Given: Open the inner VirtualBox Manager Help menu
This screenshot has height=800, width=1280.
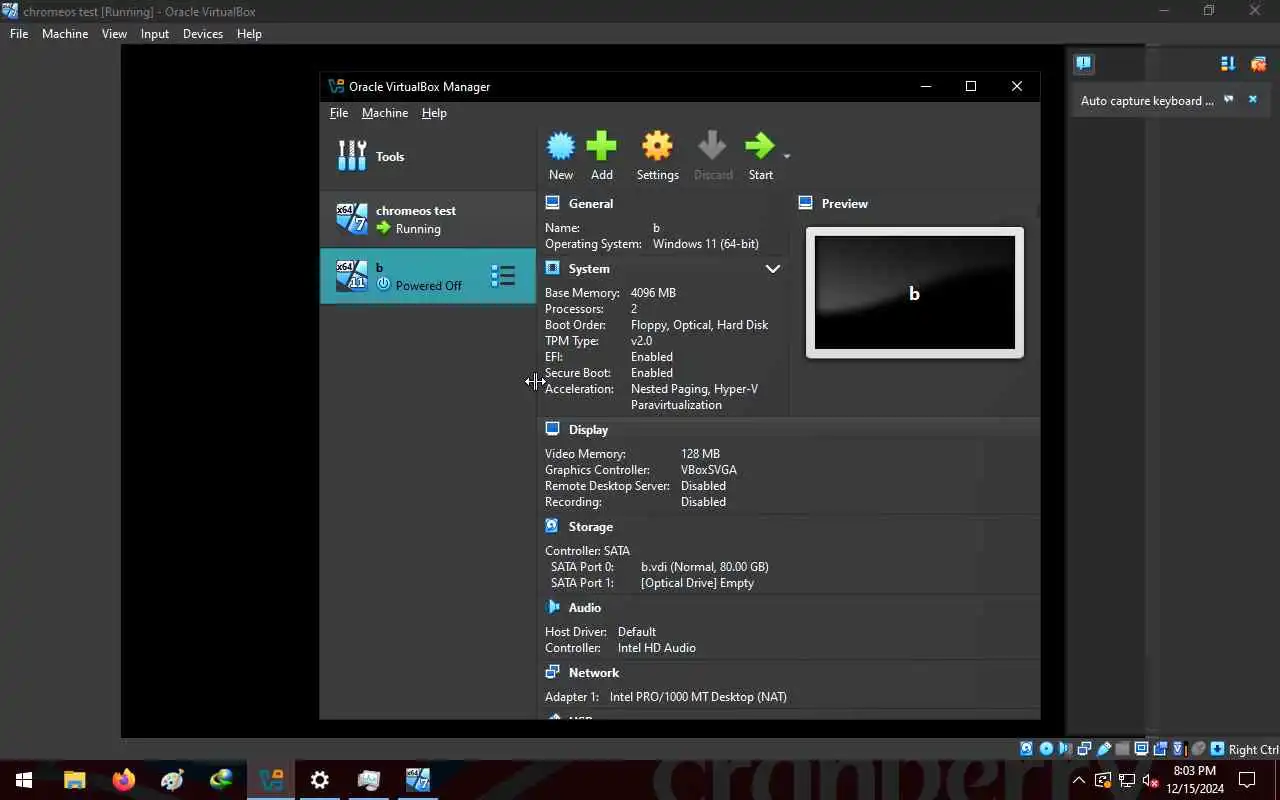Looking at the screenshot, I should [x=434, y=113].
